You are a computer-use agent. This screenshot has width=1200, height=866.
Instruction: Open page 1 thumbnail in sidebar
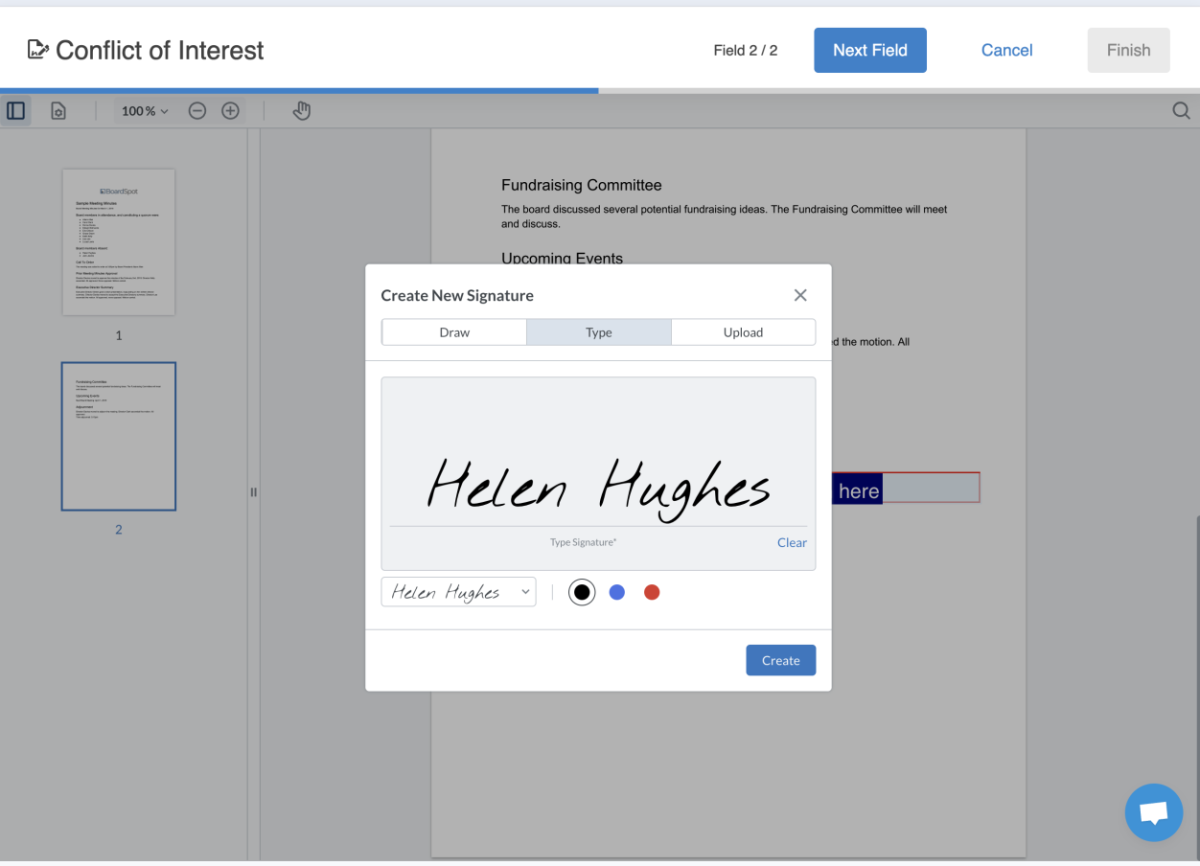click(119, 241)
